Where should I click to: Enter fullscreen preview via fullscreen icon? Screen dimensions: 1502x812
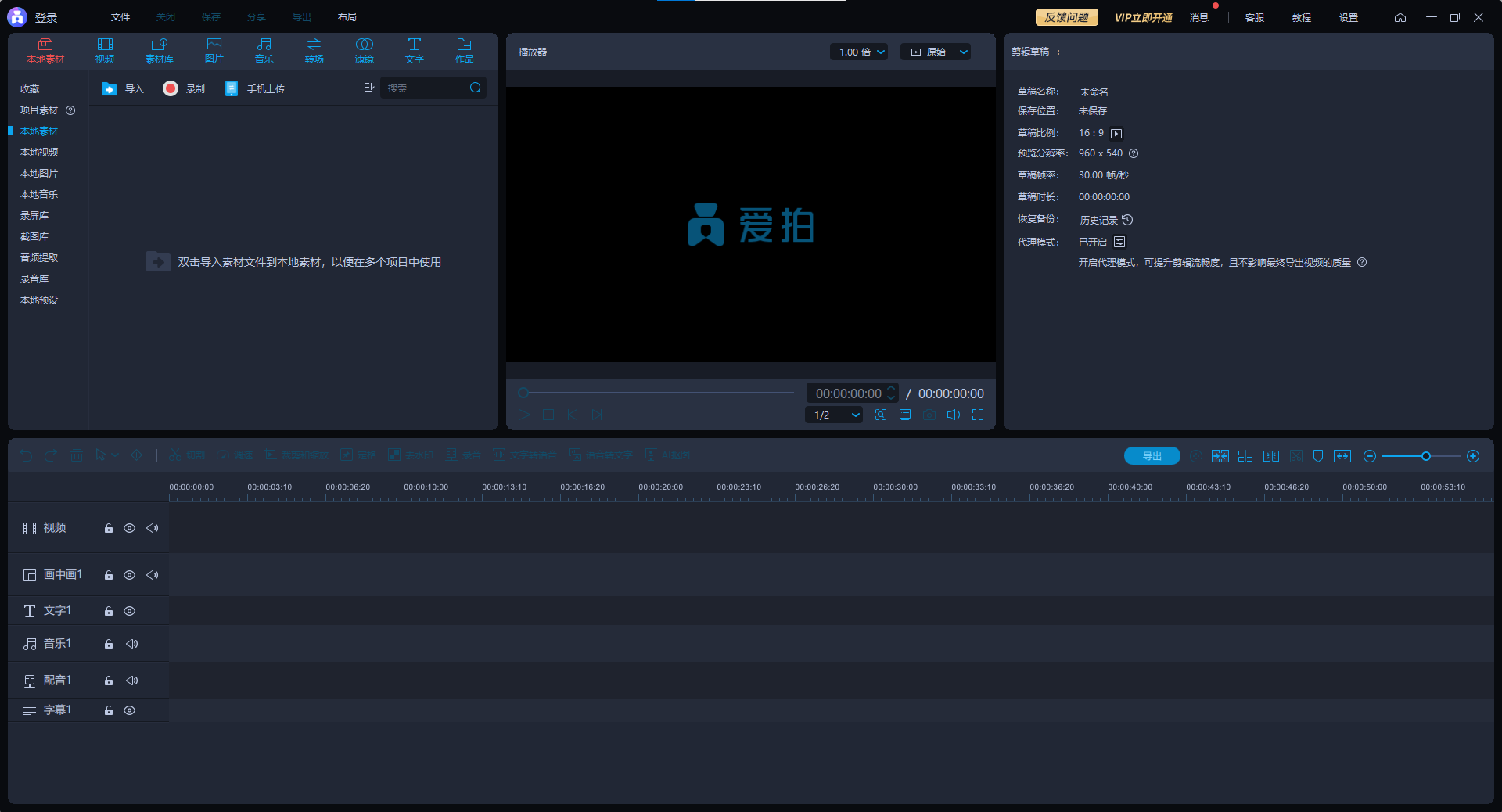tap(978, 415)
